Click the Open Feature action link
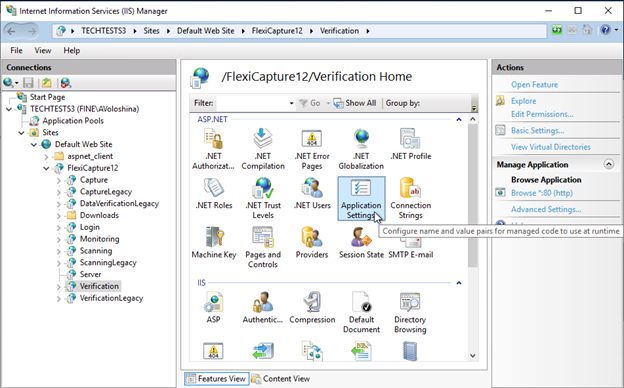This screenshot has width=624, height=388. (534, 85)
